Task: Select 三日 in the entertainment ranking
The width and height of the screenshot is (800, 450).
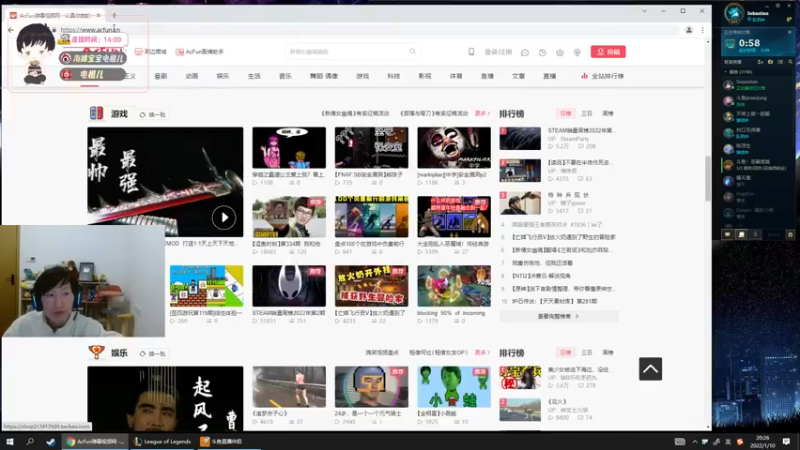Action: (587, 353)
